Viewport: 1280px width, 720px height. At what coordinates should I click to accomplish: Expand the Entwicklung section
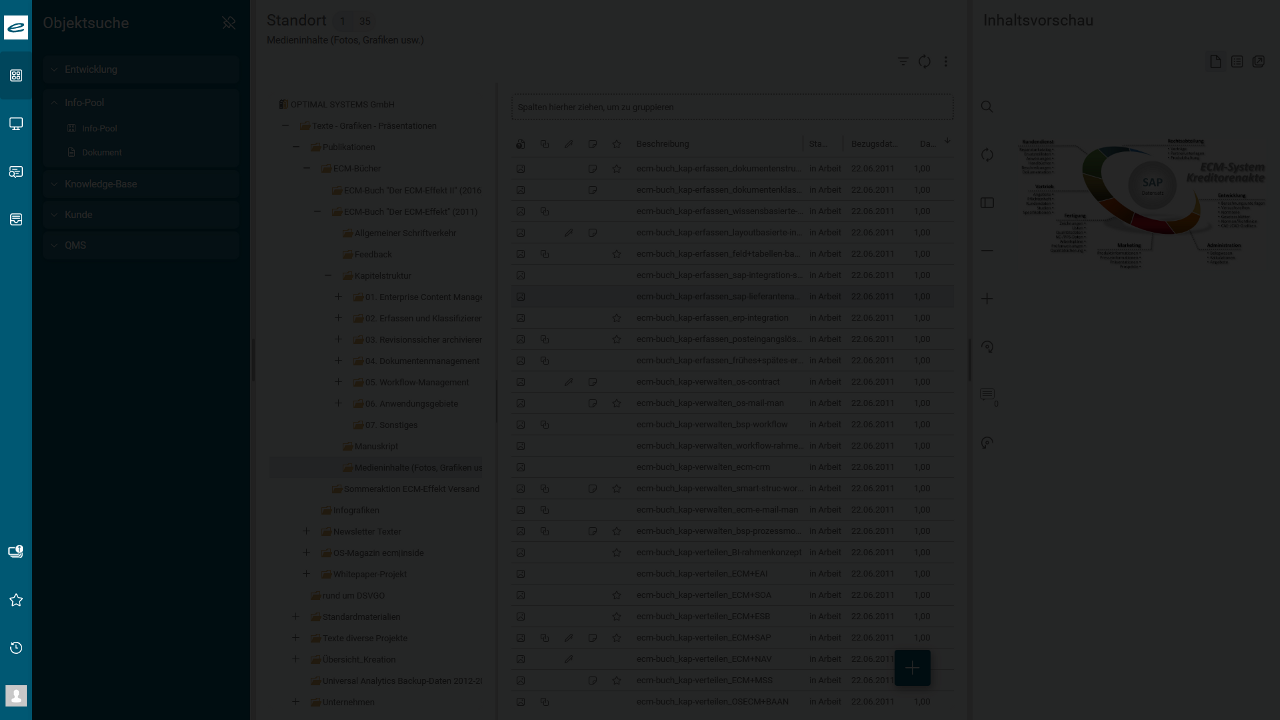[x=55, y=70]
